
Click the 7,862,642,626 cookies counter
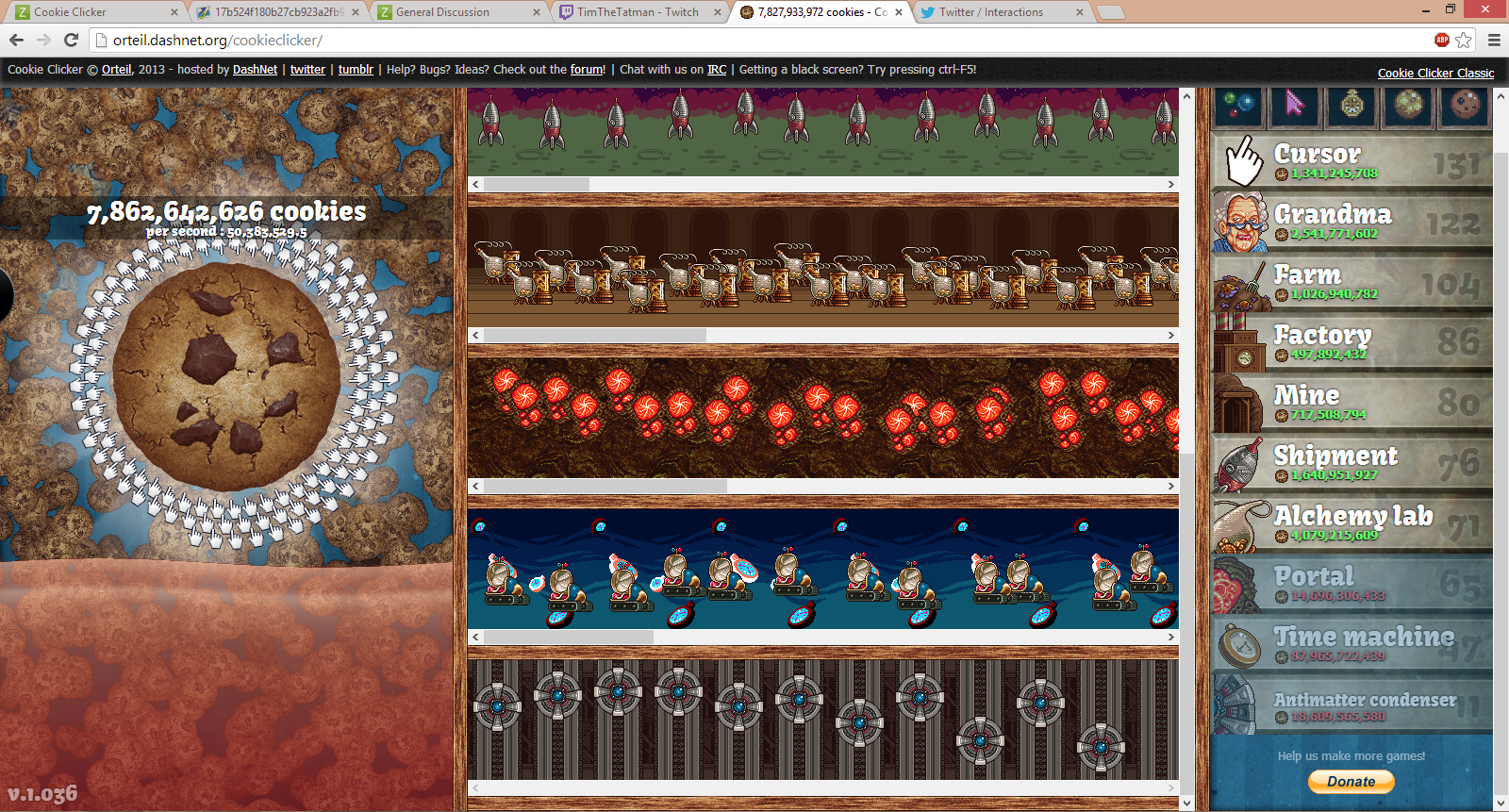[226, 211]
